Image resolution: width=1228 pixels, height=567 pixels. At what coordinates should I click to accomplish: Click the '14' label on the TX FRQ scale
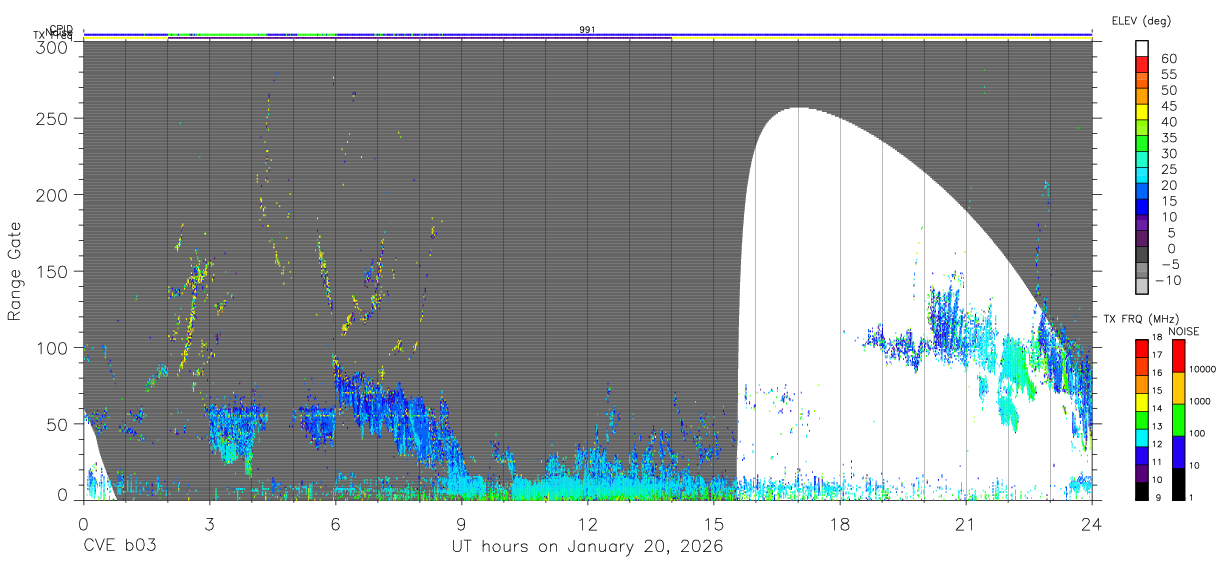(1156, 408)
